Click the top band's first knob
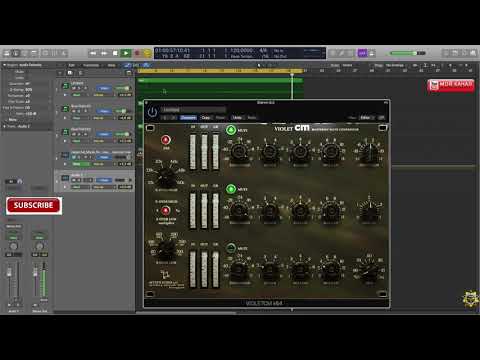The width and height of the screenshot is (480, 360). (x=239, y=152)
